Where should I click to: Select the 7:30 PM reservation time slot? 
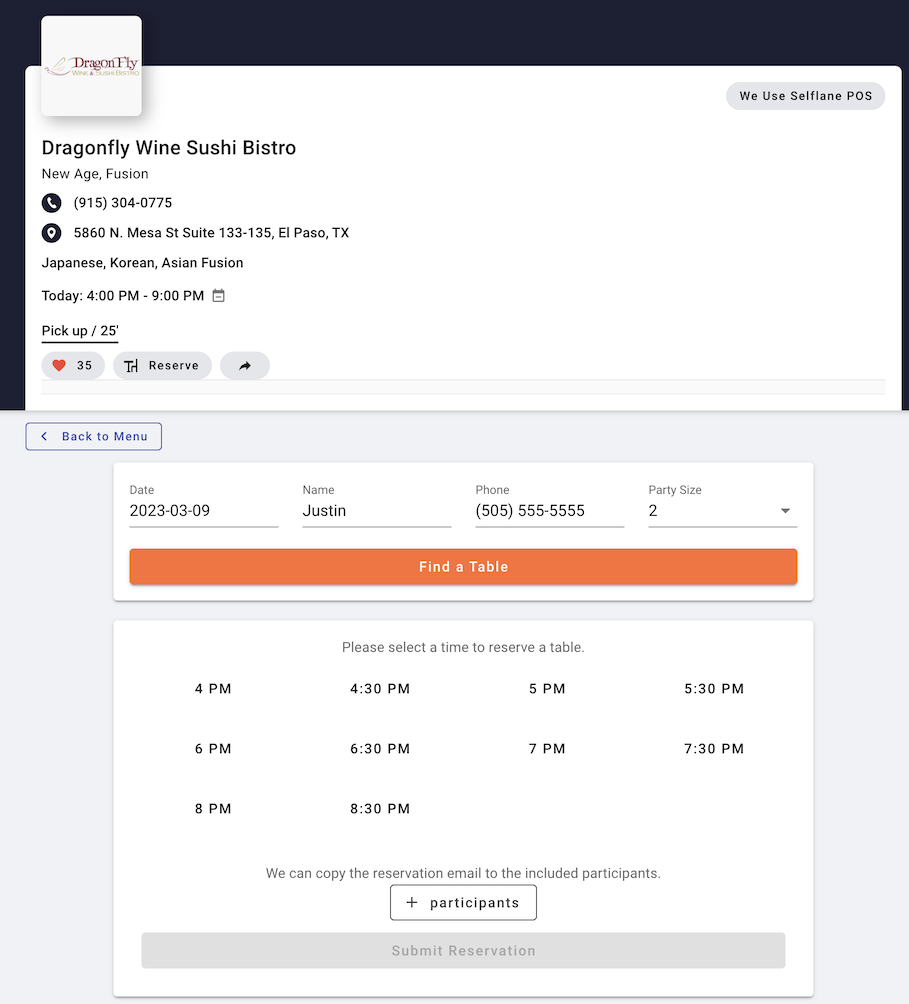coord(713,748)
